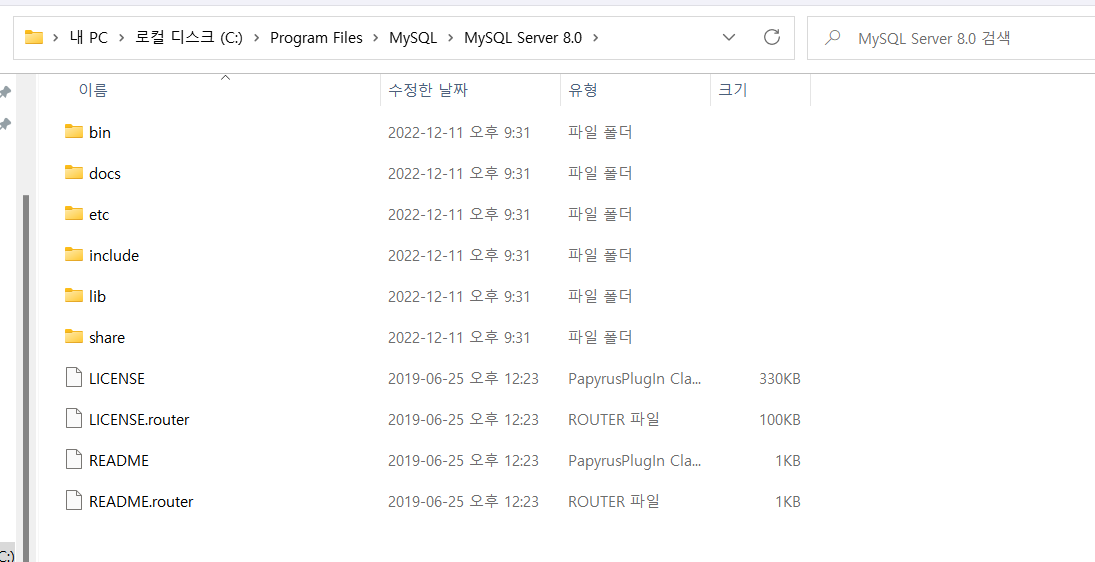Viewport: 1095px width, 562px height.
Task: Select the include folder icon
Action: click(x=74, y=255)
